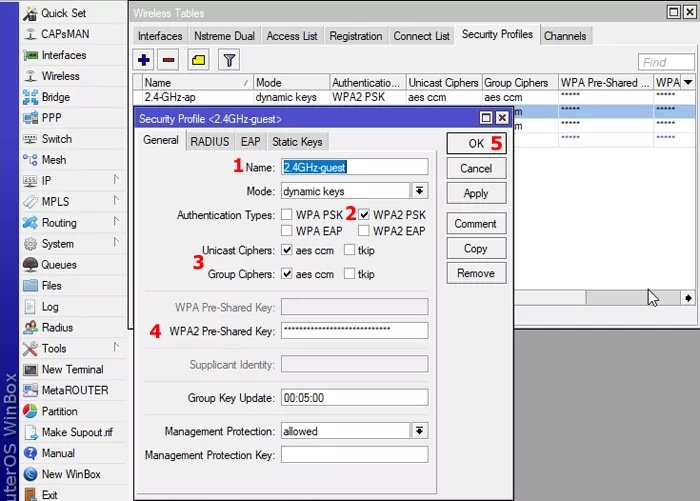Switch to the Registration tab
This screenshot has width=700, height=501.
[x=356, y=36]
